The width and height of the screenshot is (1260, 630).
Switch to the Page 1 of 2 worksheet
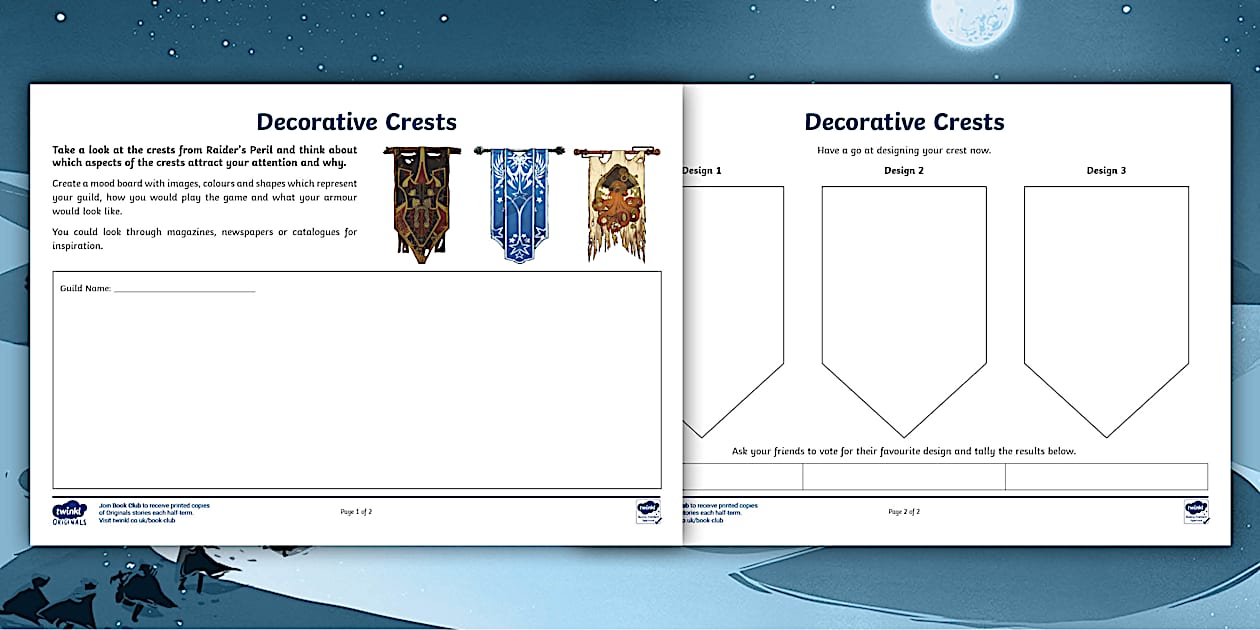point(356,511)
